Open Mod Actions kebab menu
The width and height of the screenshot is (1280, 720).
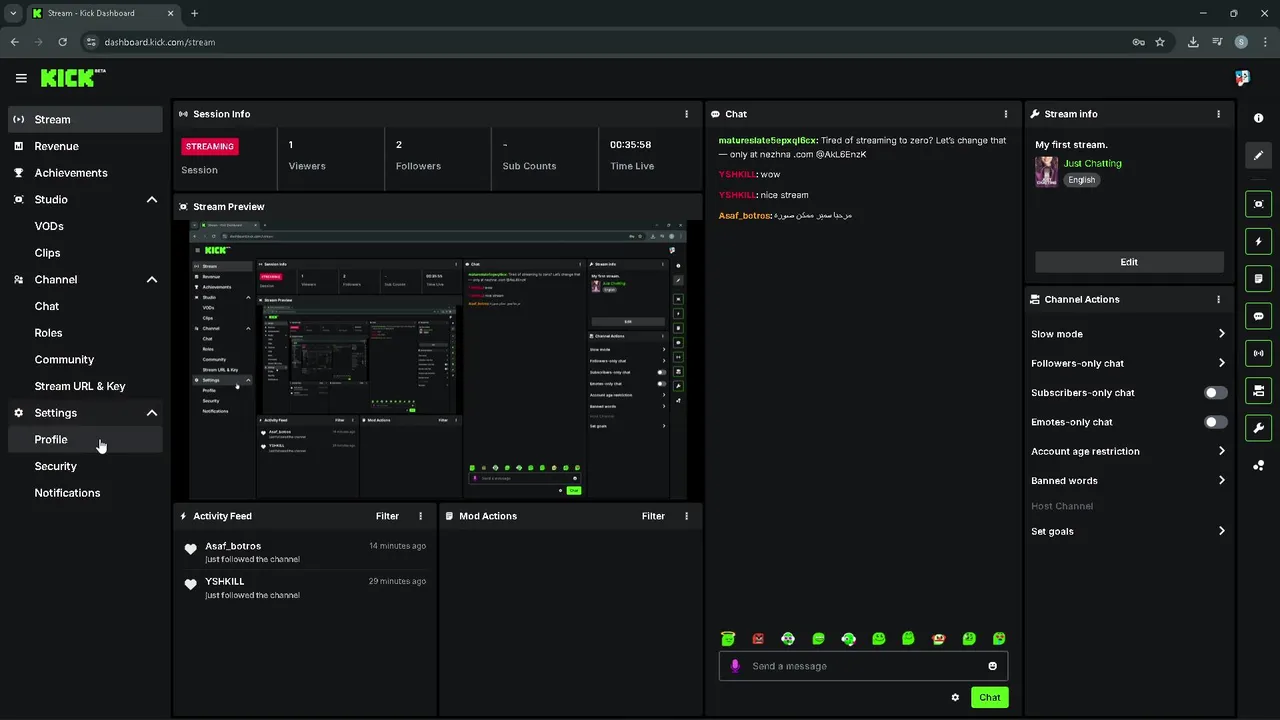pyautogui.click(x=686, y=516)
